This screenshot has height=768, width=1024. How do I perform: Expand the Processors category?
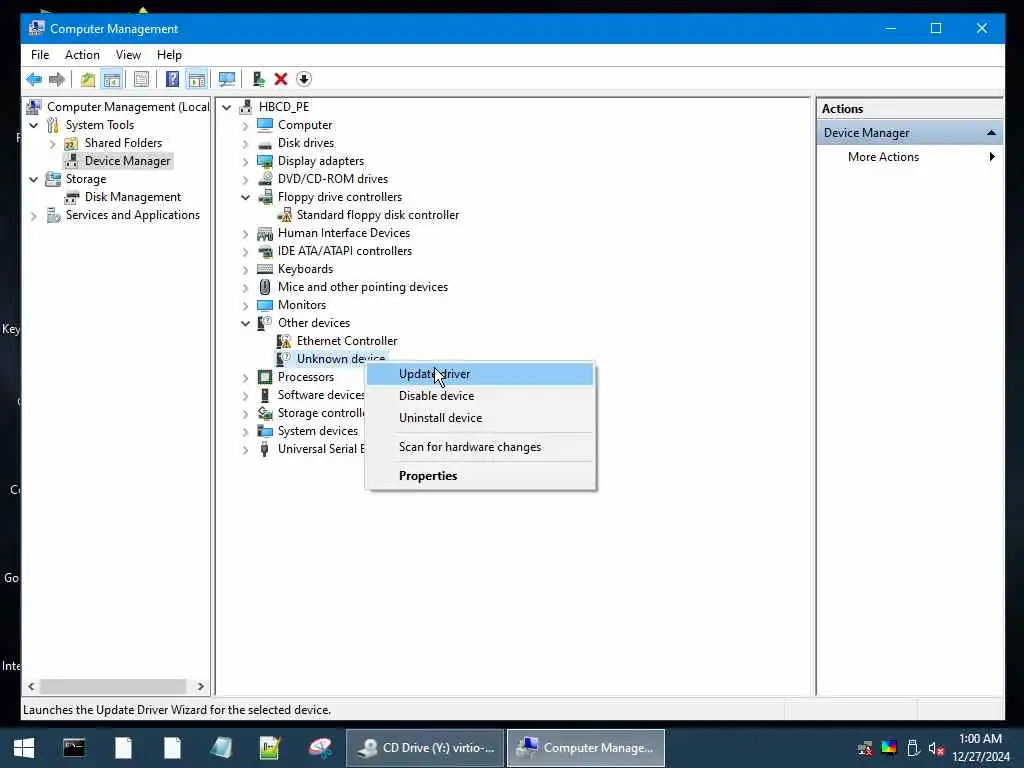[x=246, y=377]
